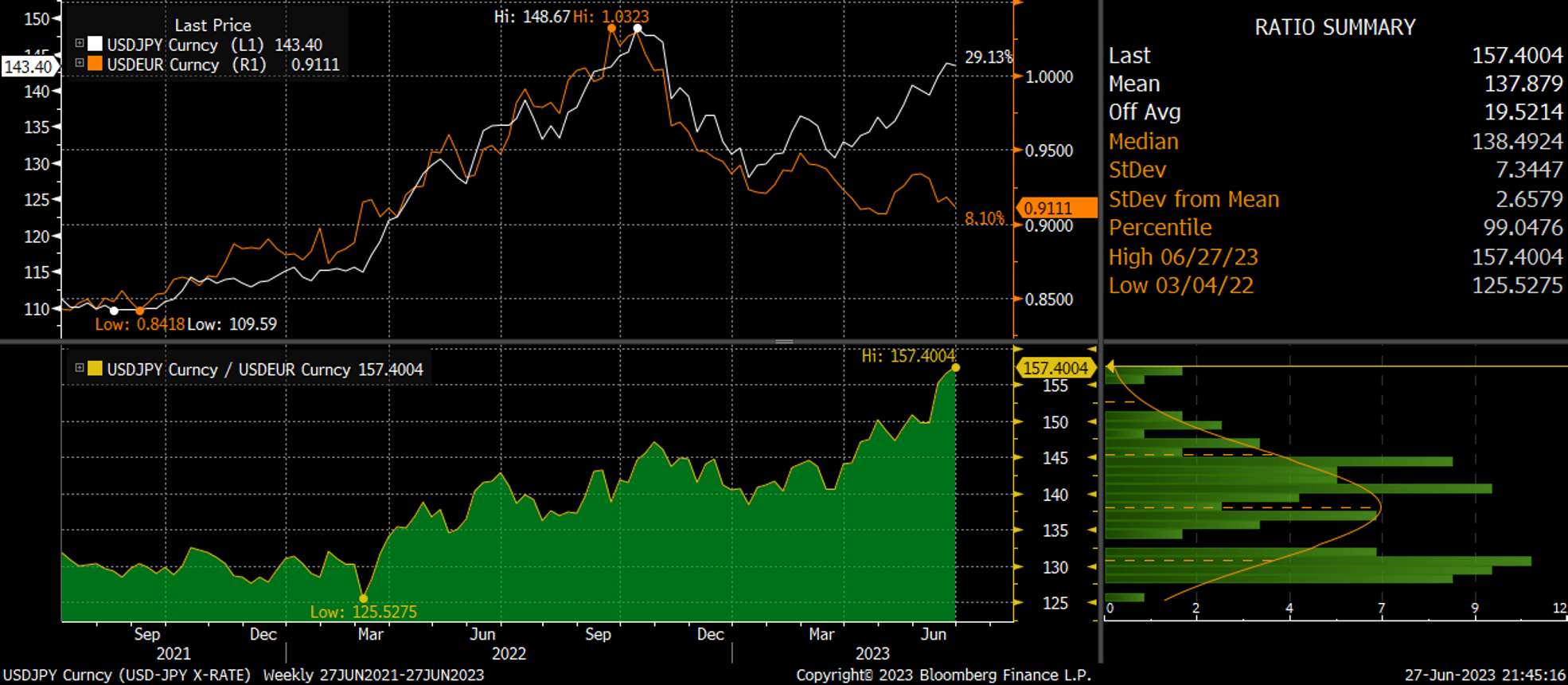Click the RATIO SUMMARY panel title

(1335, 27)
